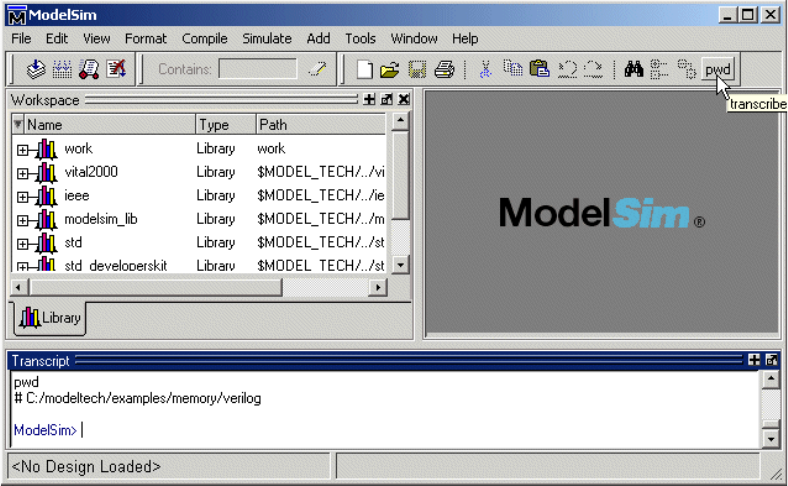The image size is (788, 486).
Task: Click the Open folder toolbar icon
Action: pyautogui.click(x=389, y=69)
